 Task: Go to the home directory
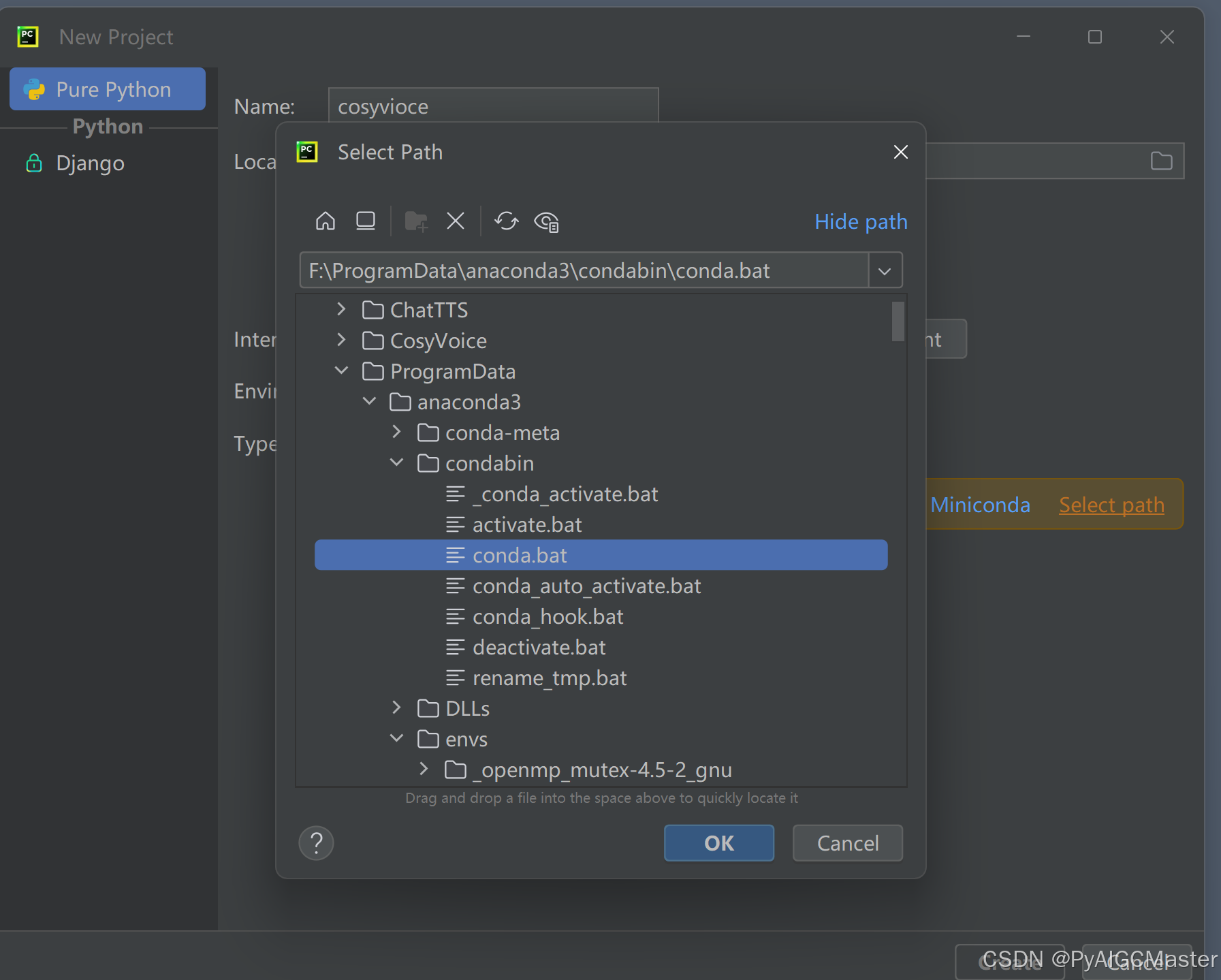click(326, 221)
